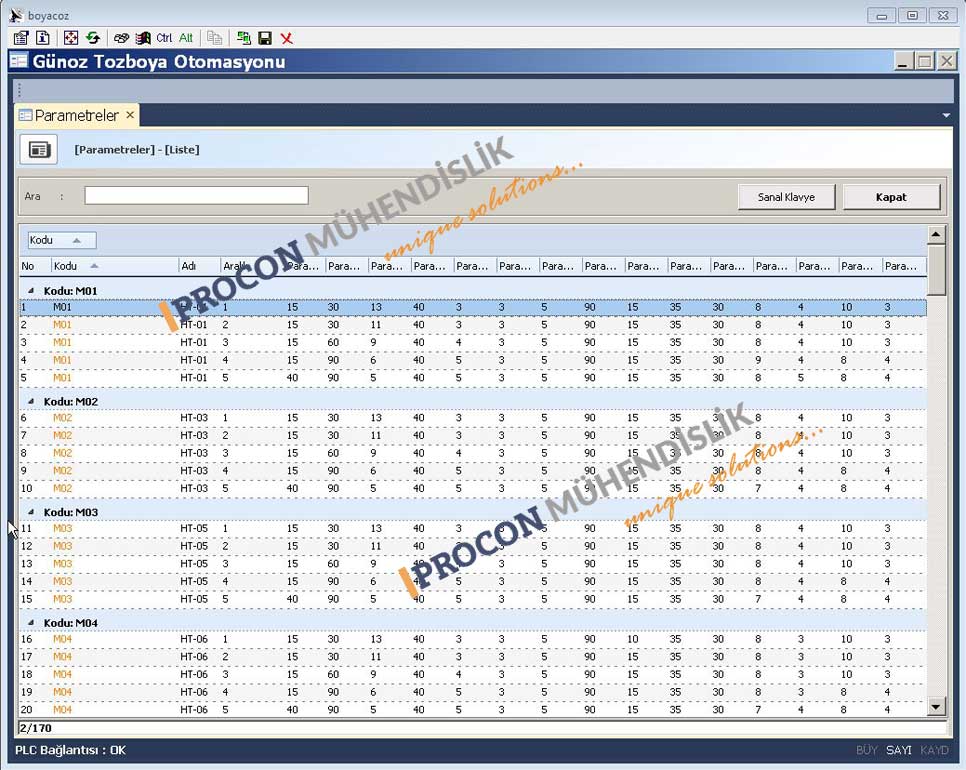Open the properties icon in the boyacoz toolbar
This screenshot has height=770, width=966.
pyautogui.click(x=21, y=38)
